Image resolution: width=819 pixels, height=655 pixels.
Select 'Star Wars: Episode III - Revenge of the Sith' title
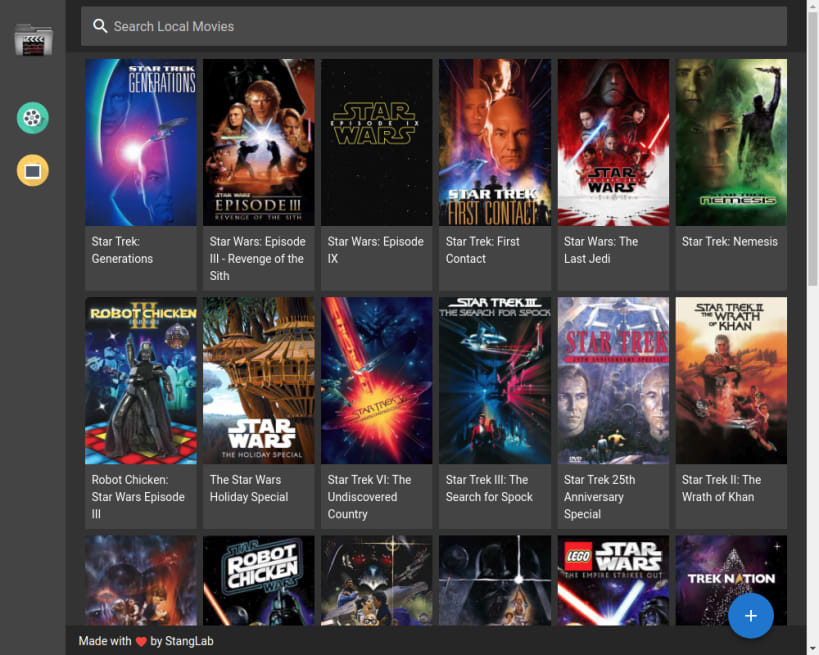tap(258, 259)
